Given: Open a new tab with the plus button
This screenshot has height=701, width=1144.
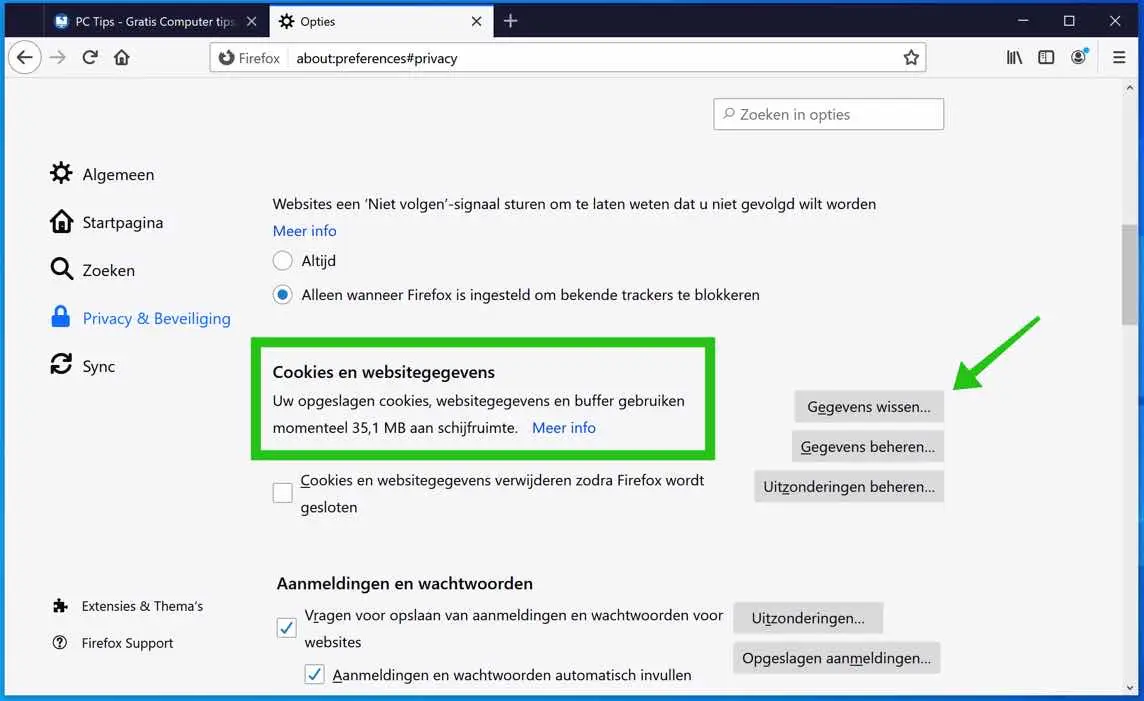Looking at the screenshot, I should [511, 21].
